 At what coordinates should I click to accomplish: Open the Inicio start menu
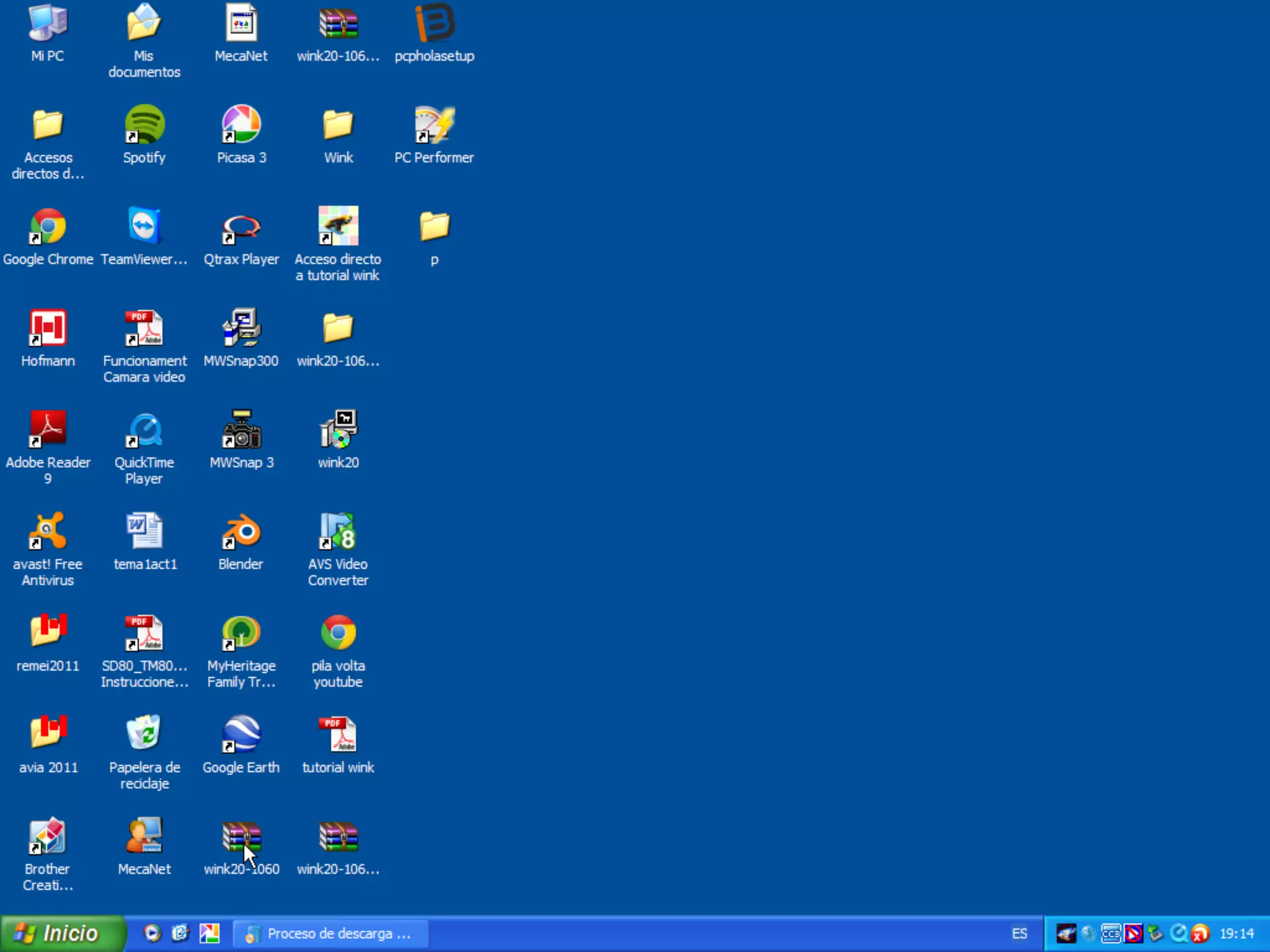[62, 933]
